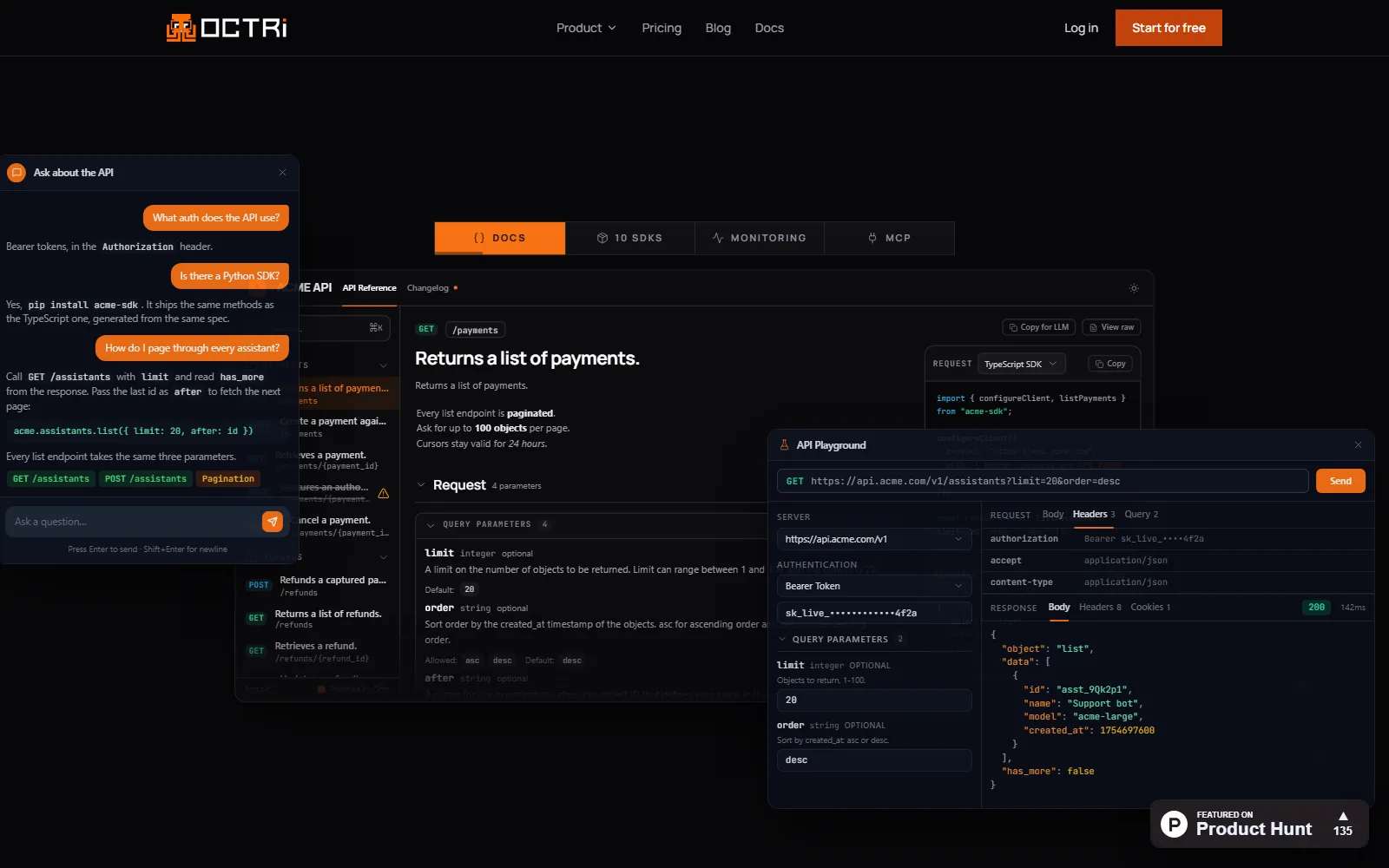Close the API Playground panel
Screen dimensions: 1389x868
pyautogui.click(x=1358, y=445)
